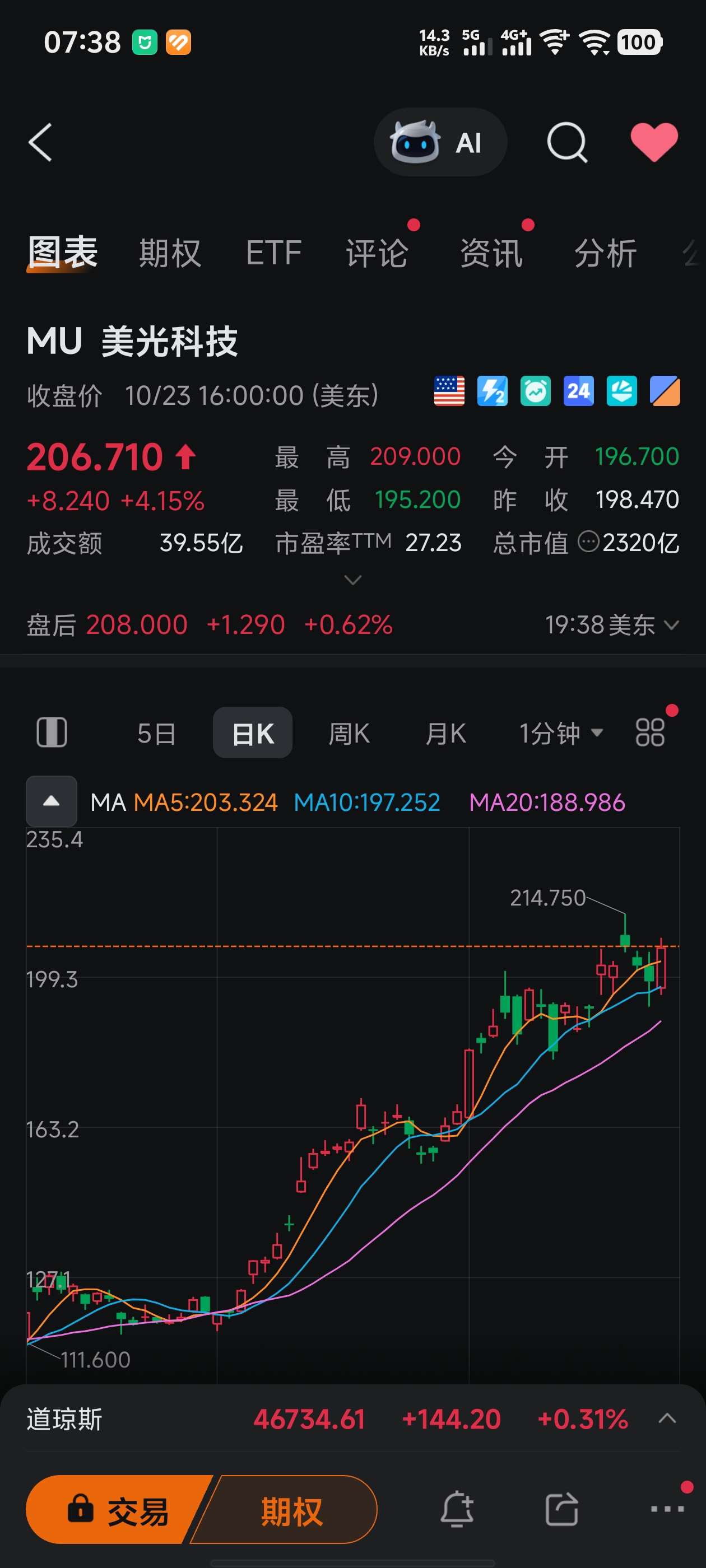The image size is (706, 1568).
Task: Switch to the 期权 tab at top
Action: point(170,253)
